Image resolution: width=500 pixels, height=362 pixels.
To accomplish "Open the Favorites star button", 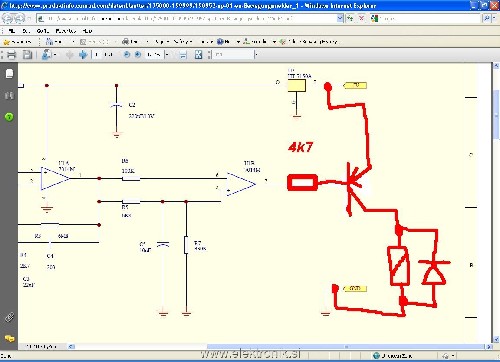I will tap(17, 42).
